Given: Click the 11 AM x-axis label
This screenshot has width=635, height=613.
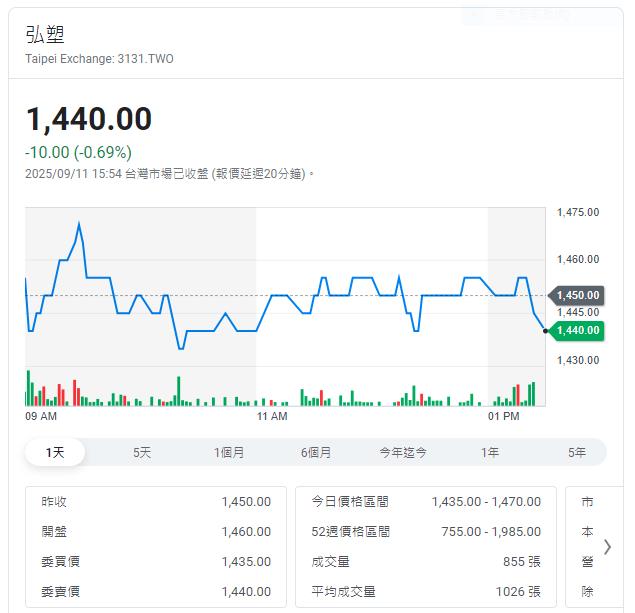Looking at the screenshot, I should [272, 416].
